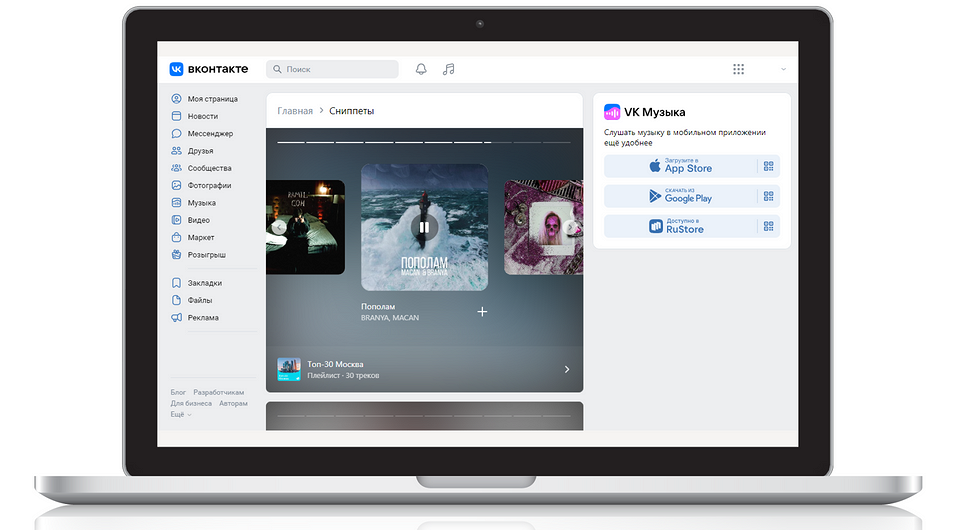This screenshot has height=530, width=960.
Task: Select Музыка in the left sidebar
Action: [201, 203]
